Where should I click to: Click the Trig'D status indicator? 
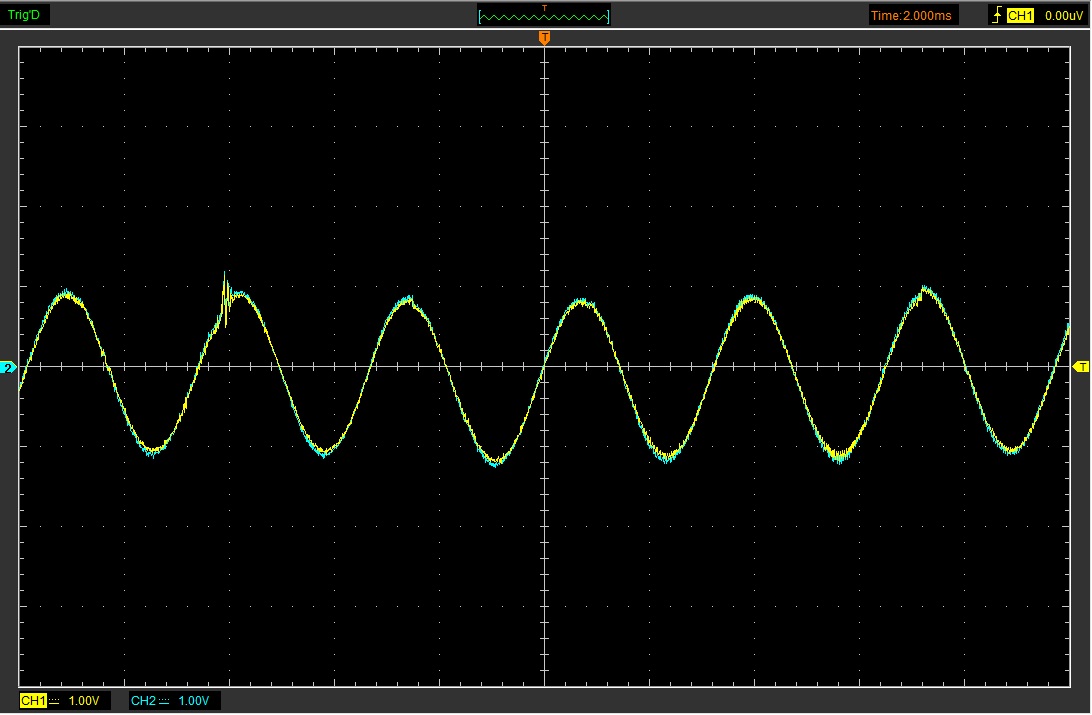click(x=25, y=15)
